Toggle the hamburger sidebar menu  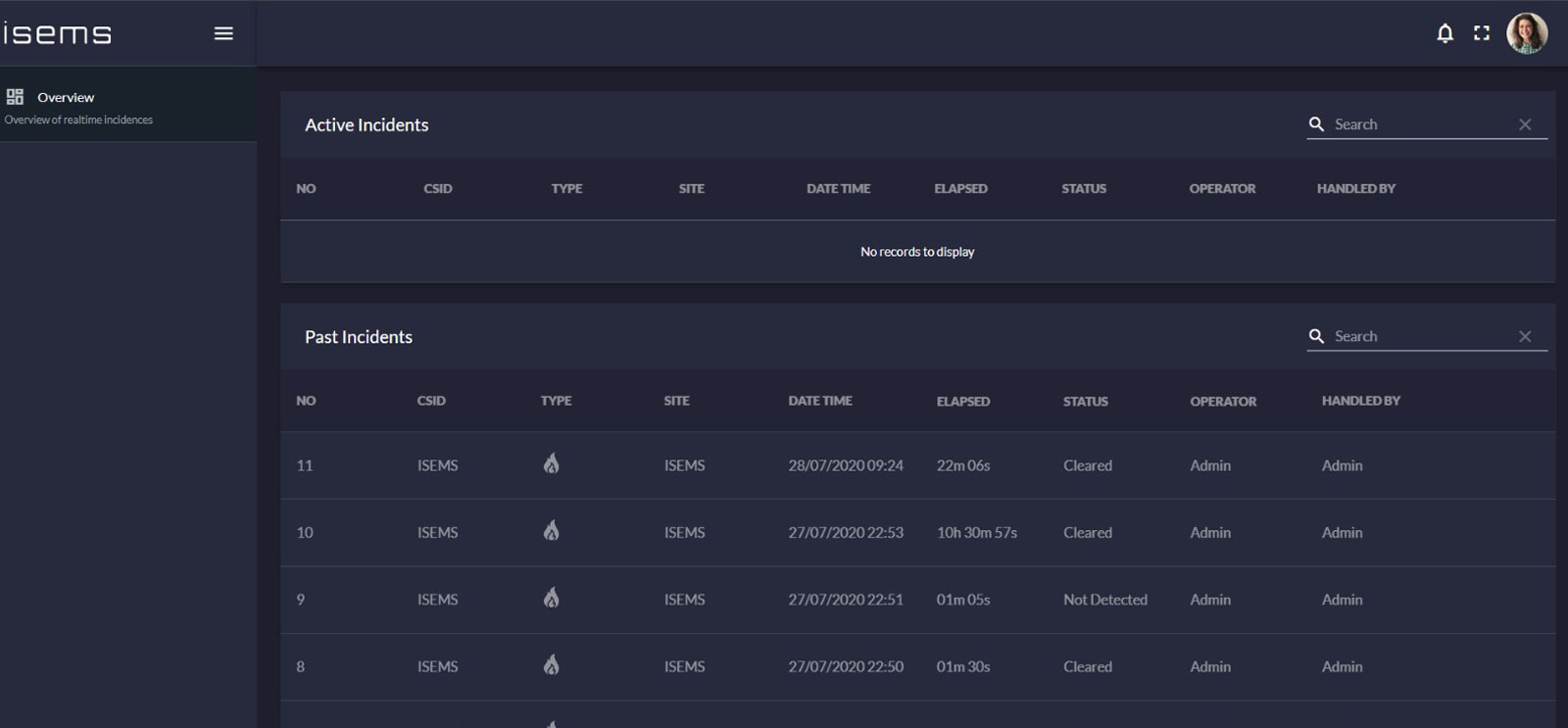tap(223, 33)
